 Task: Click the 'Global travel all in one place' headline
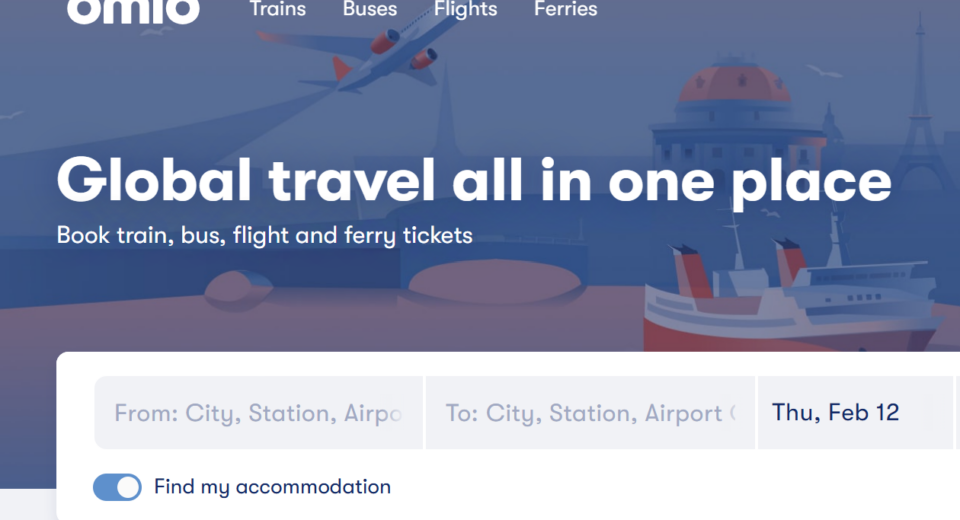coord(473,180)
